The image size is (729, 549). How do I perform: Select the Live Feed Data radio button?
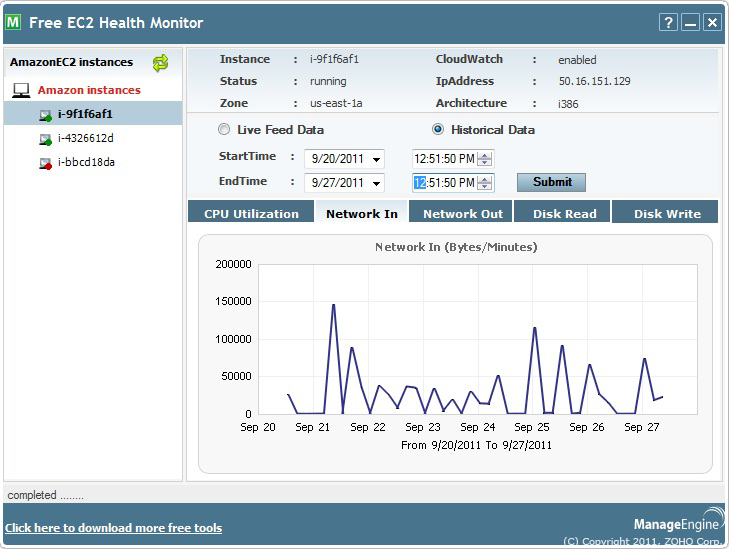click(224, 129)
